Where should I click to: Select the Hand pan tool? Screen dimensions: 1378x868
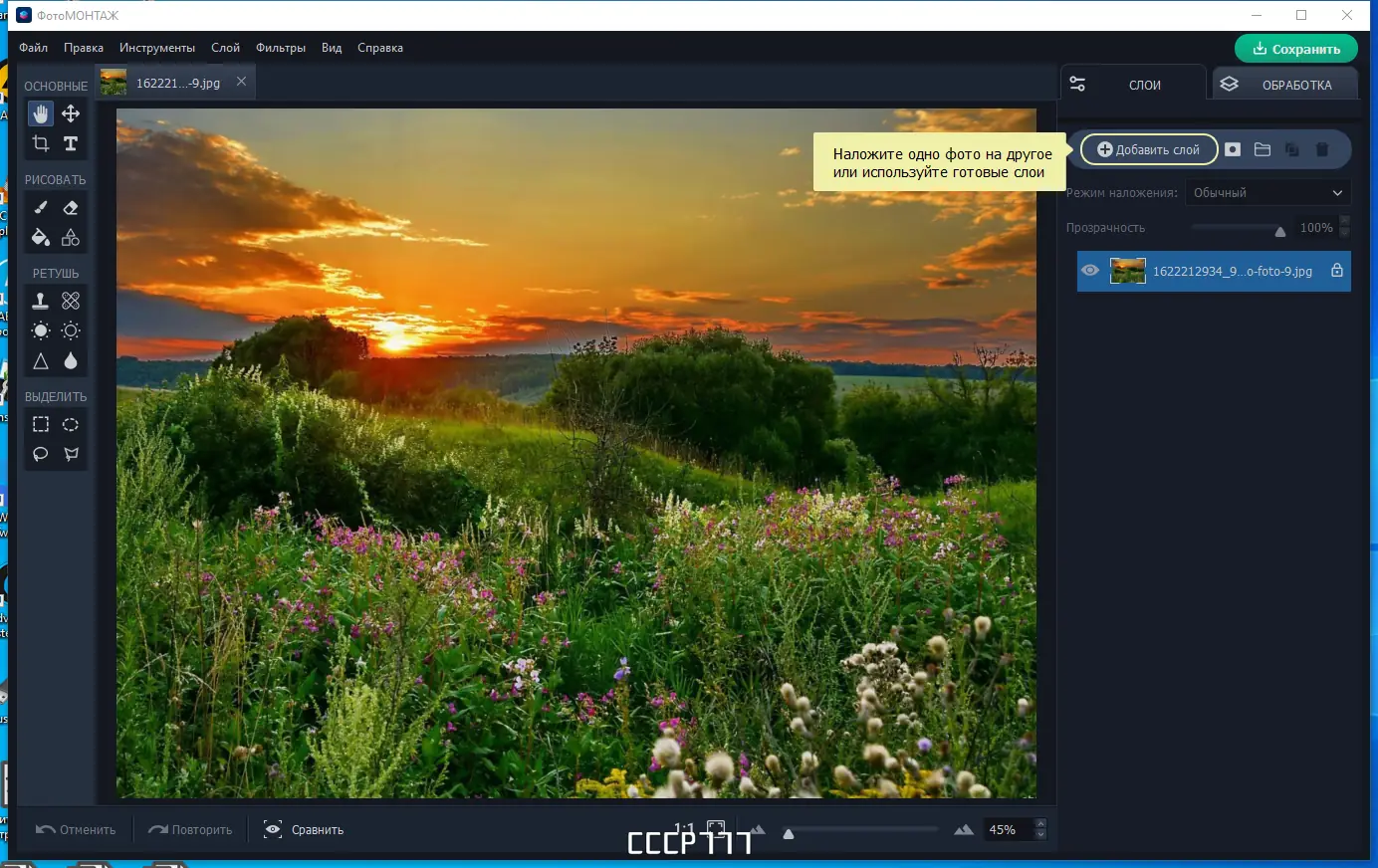click(x=41, y=113)
